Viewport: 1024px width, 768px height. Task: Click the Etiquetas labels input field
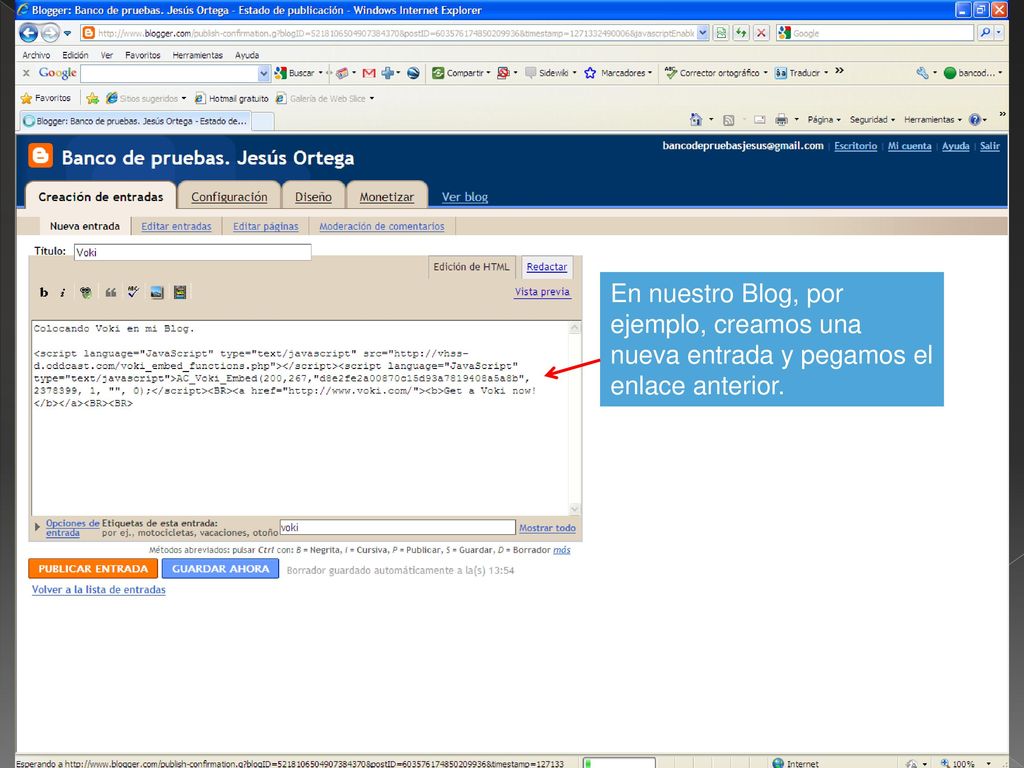[x=398, y=528]
